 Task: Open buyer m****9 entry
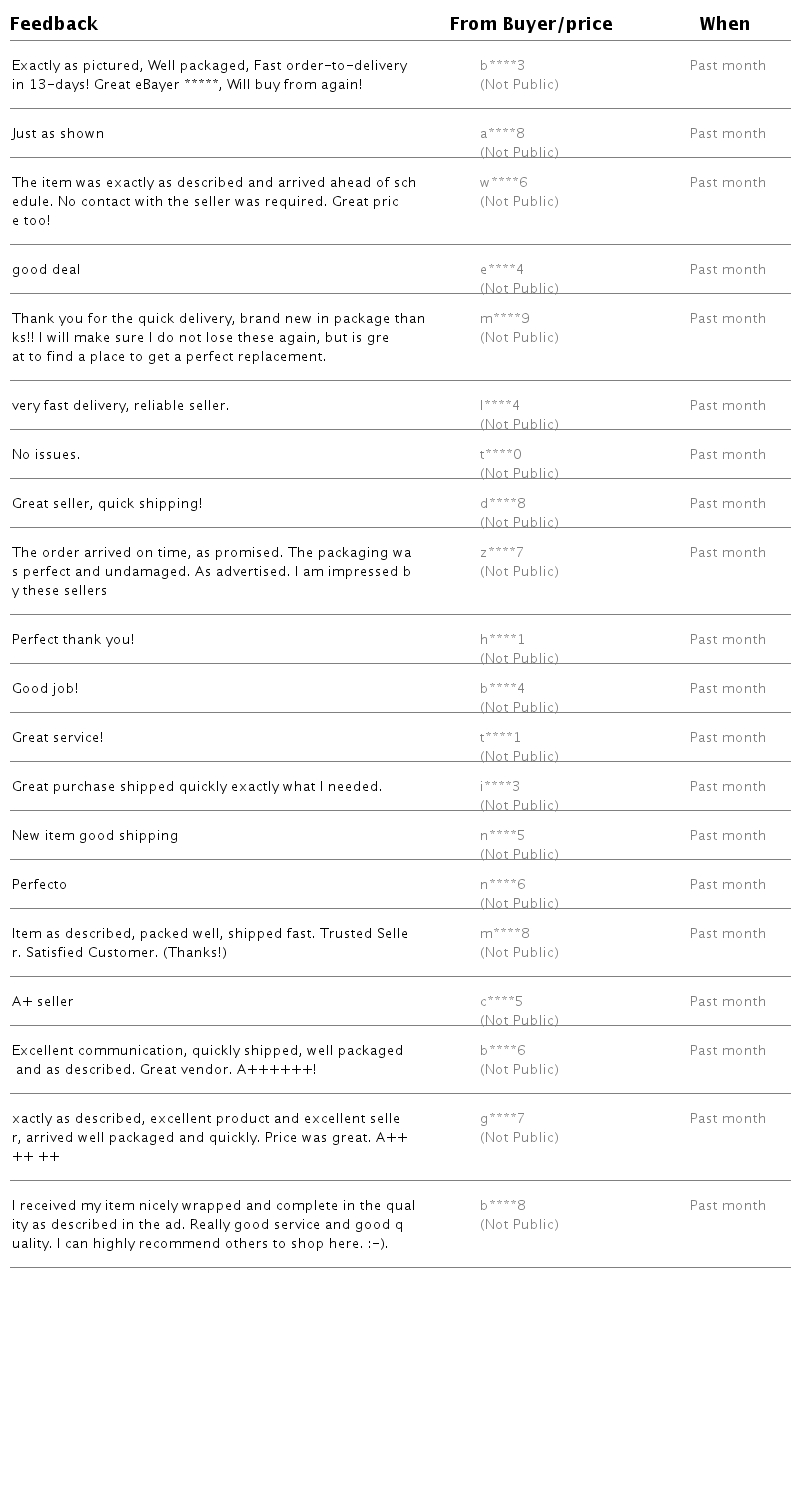pos(504,319)
